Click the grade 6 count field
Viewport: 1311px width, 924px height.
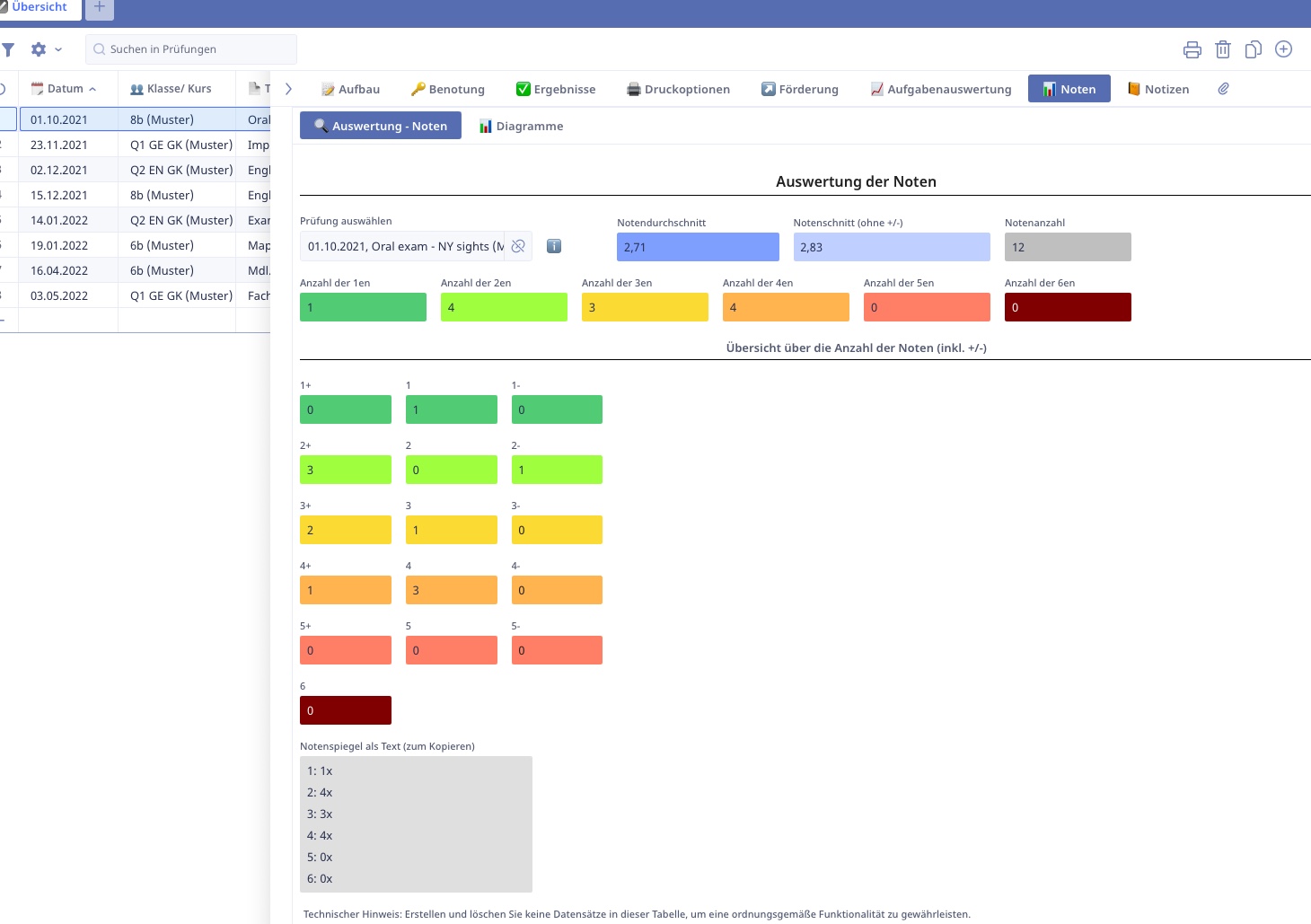pyautogui.click(x=346, y=710)
